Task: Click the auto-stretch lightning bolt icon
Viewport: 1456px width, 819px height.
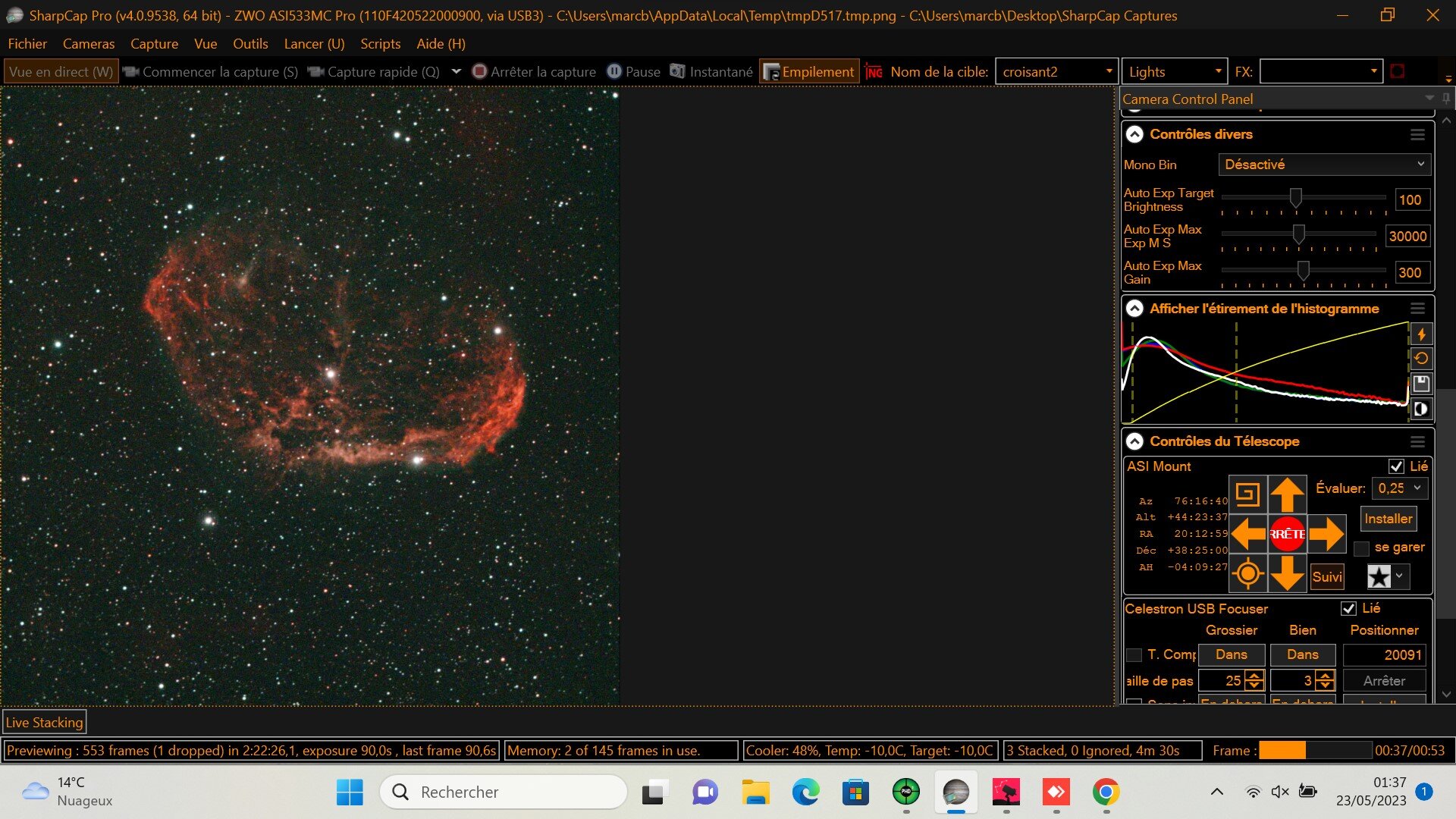Action: [1421, 334]
